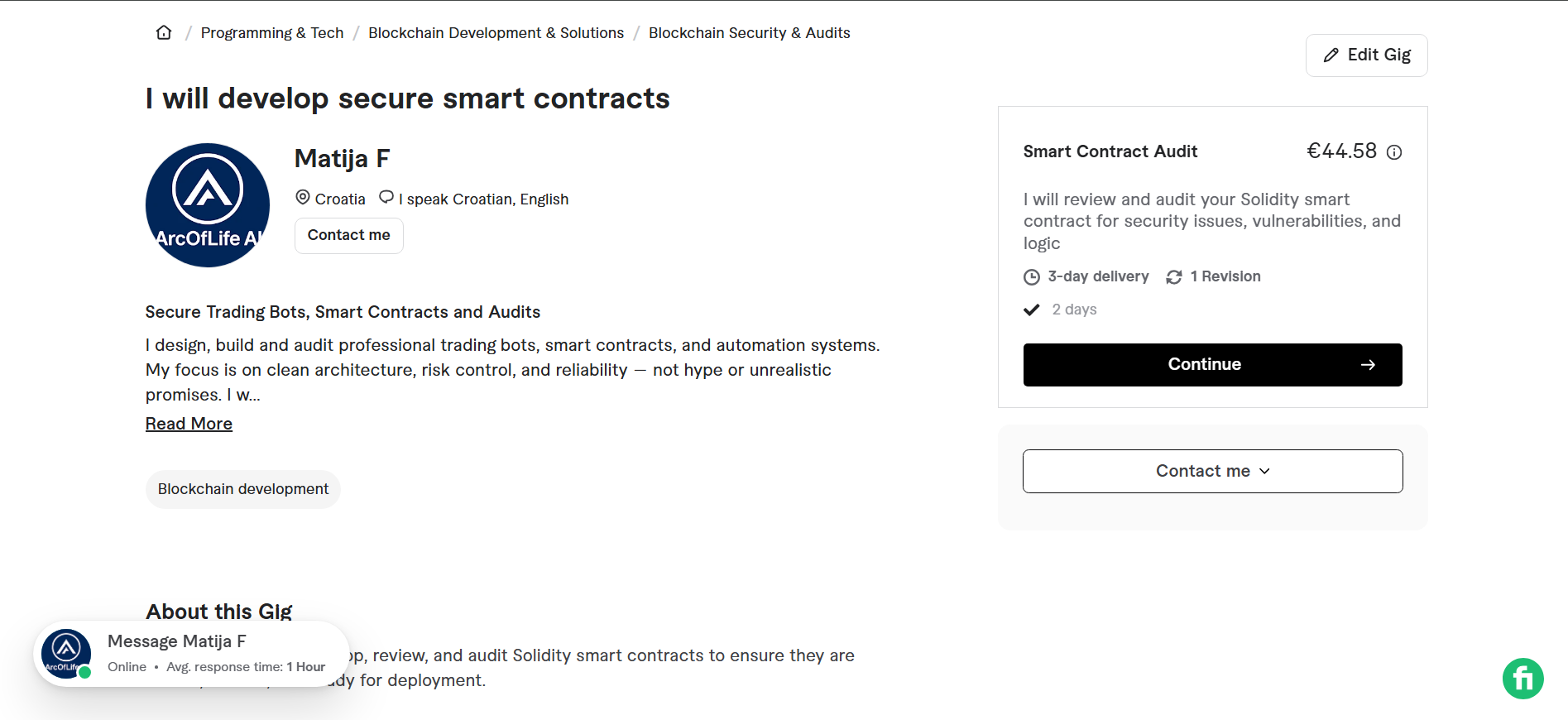Click the arrow icon inside the Continue button
The image size is (1568, 720).
pyautogui.click(x=1369, y=364)
